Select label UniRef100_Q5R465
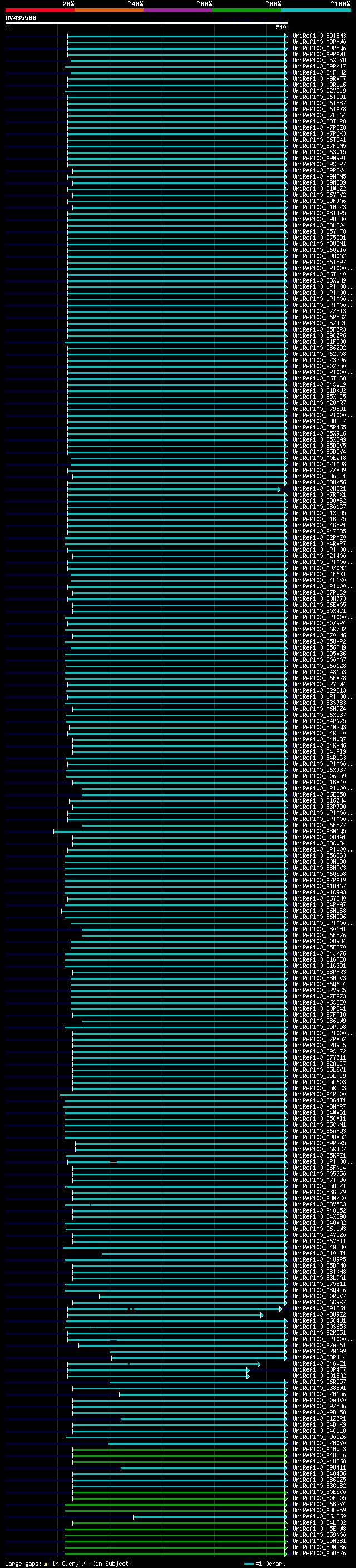The width and height of the screenshot is (356, 1568). (x=319, y=427)
